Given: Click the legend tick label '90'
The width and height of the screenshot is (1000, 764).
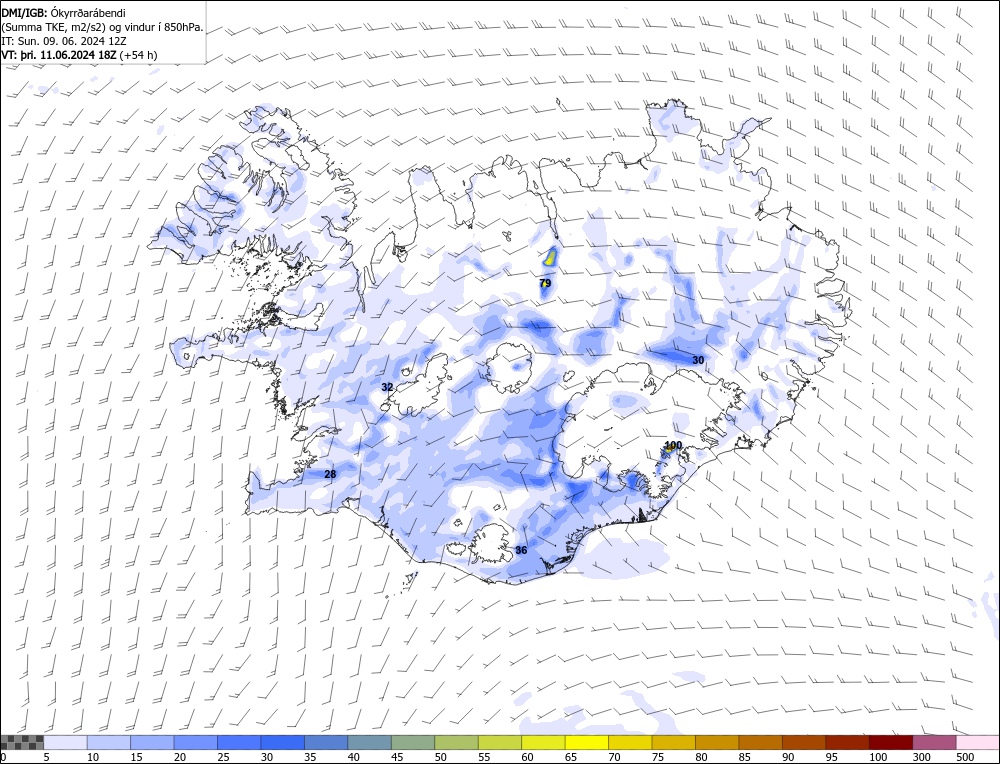Looking at the screenshot, I should click(788, 757).
